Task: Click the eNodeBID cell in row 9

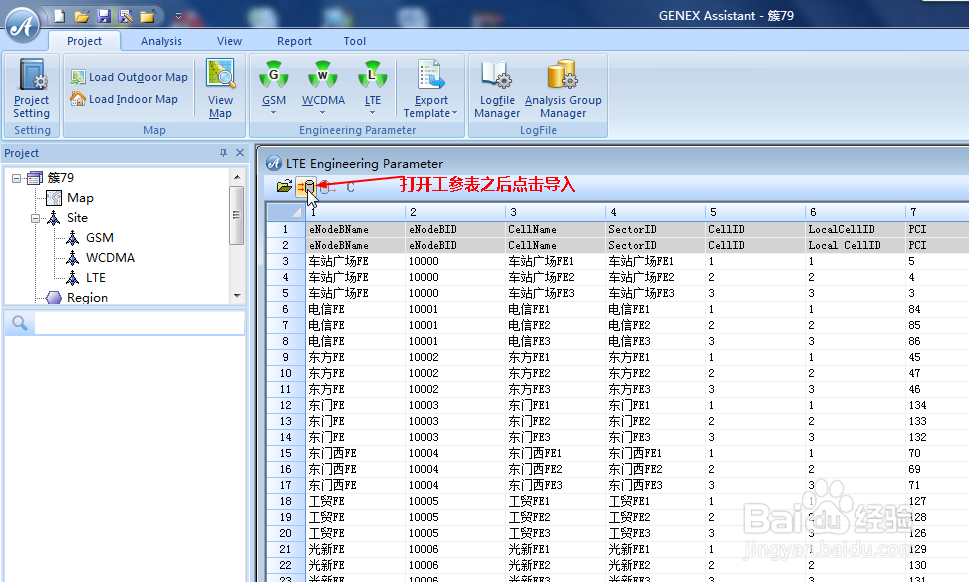Action: (x=455, y=357)
